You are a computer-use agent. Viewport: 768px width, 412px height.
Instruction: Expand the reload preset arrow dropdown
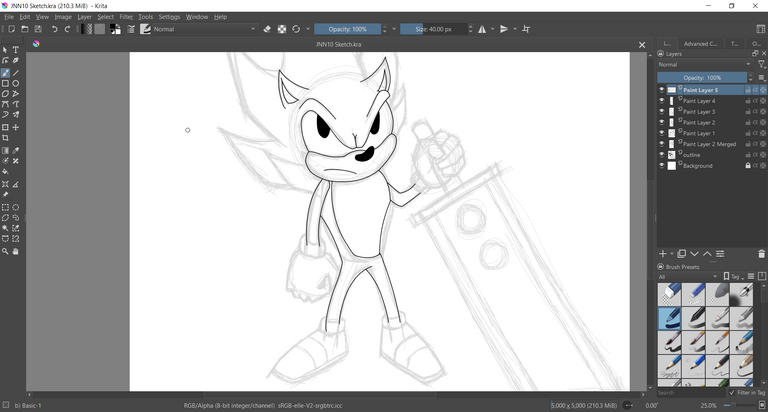click(308, 29)
